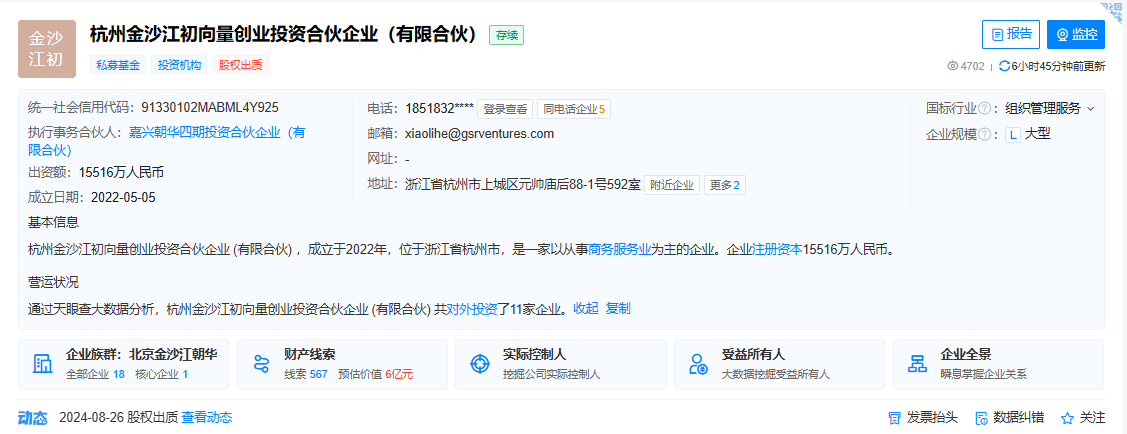Click 登录查看 to reveal phone number
Viewport: 1127px width, 434px height.
pyautogui.click(x=505, y=109)
